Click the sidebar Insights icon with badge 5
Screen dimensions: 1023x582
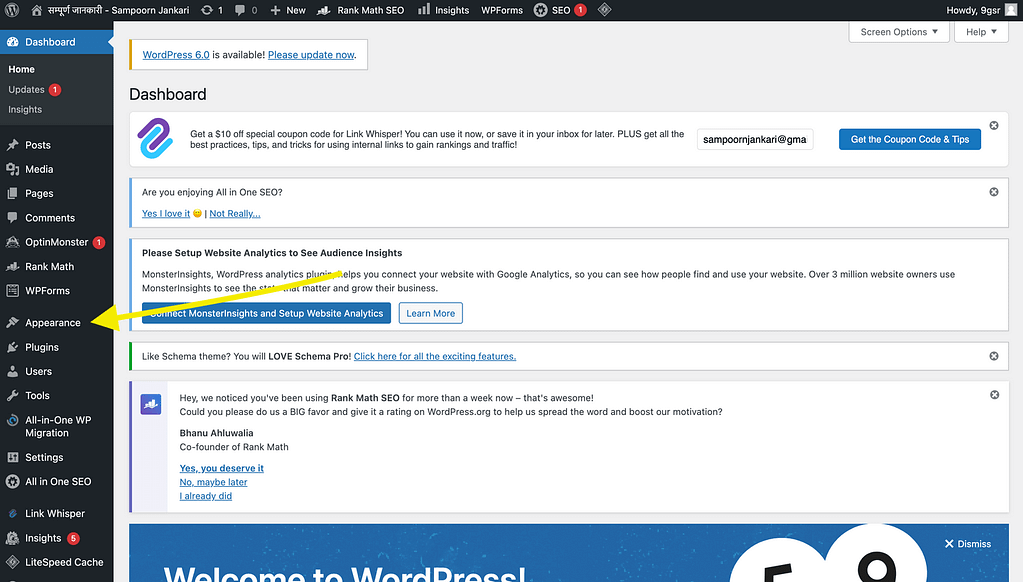(12, 538)
